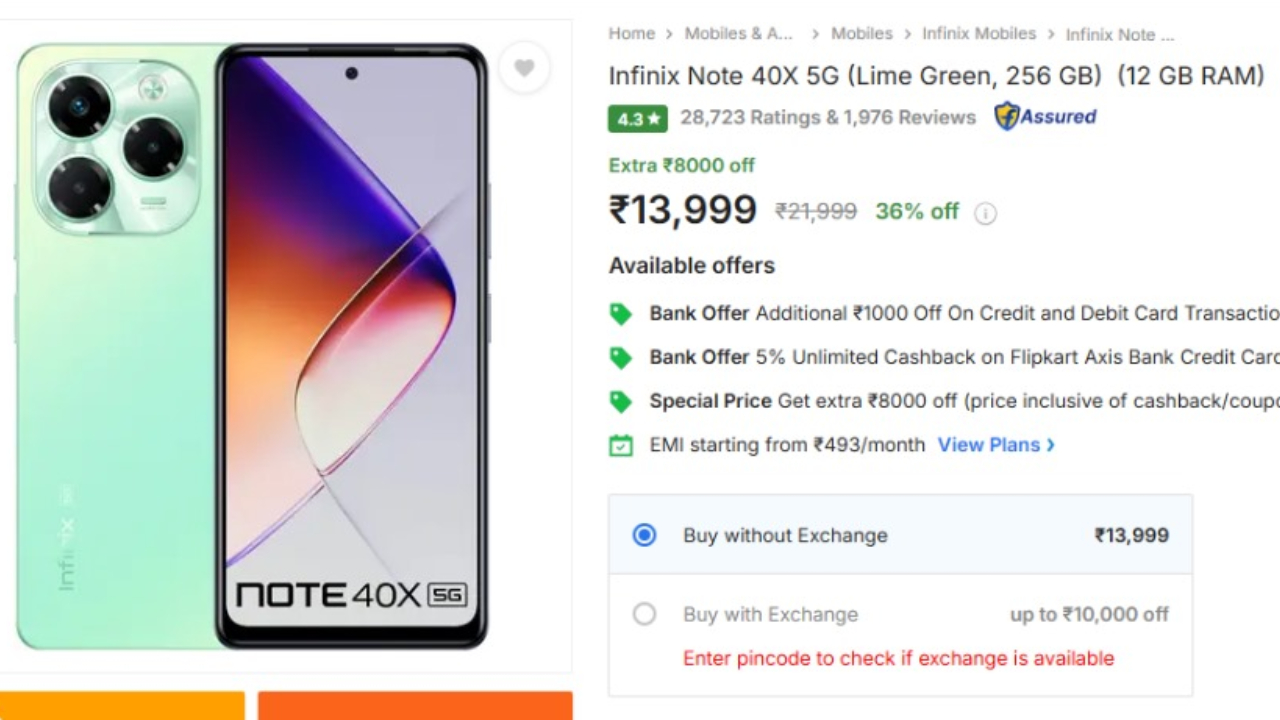The height and width of the screenshot is (720, 1280).
Task: Open Mobiles & Accessories breadcrumb
Action: pos(738,34)
